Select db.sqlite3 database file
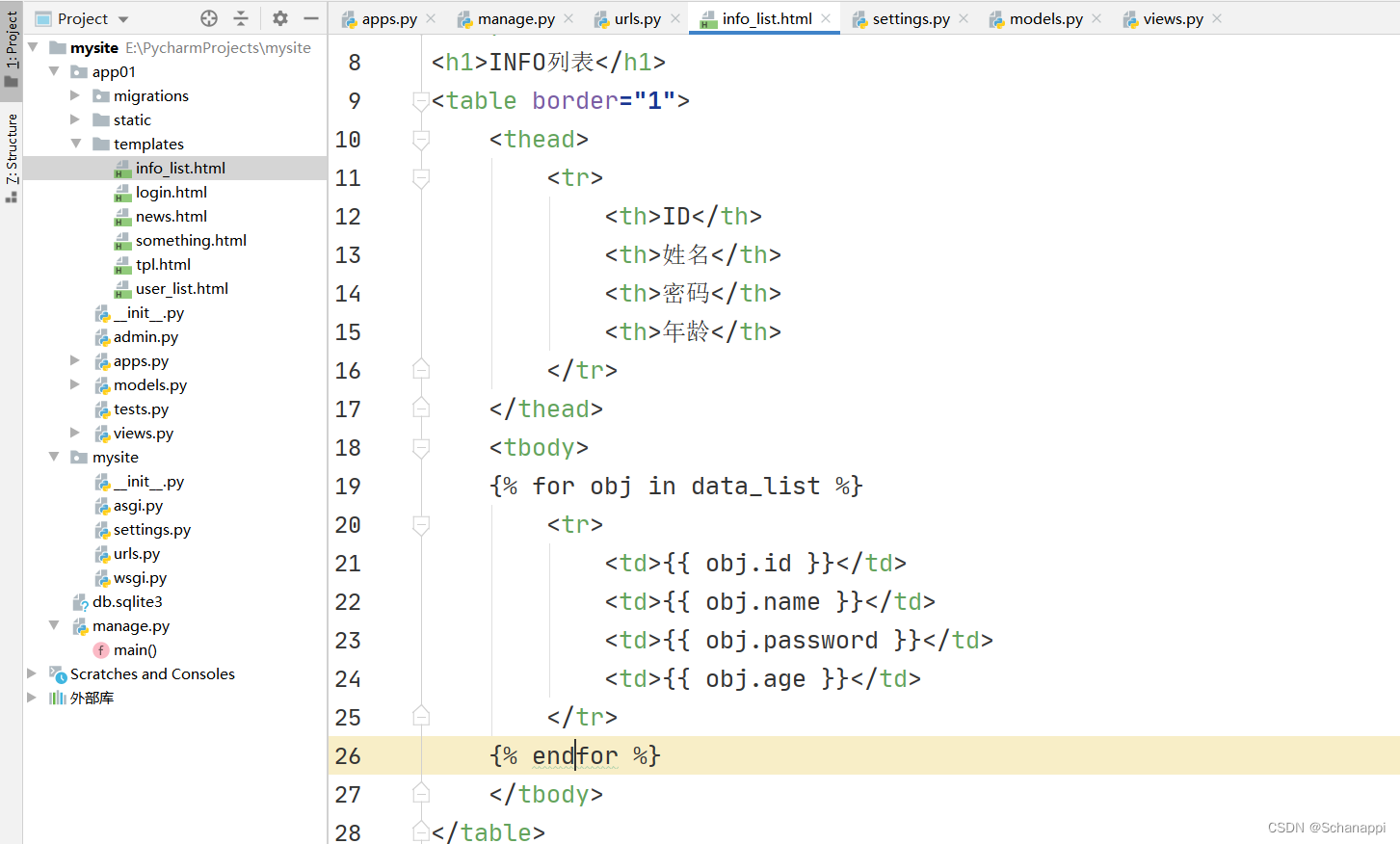1400x844 pixels. [127, 601]
